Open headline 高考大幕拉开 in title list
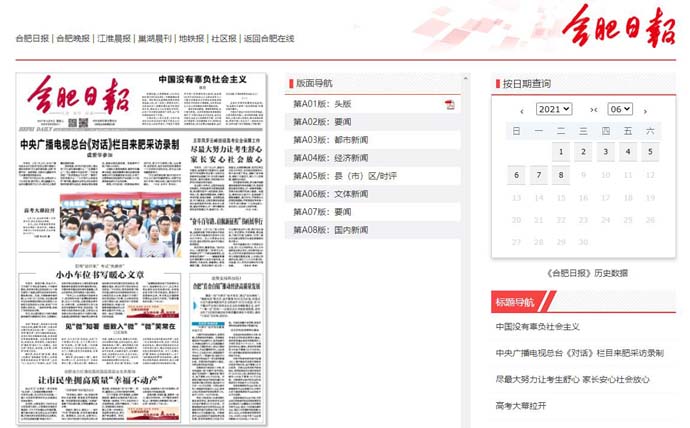The image size is (690, 428). pos(521,406)
